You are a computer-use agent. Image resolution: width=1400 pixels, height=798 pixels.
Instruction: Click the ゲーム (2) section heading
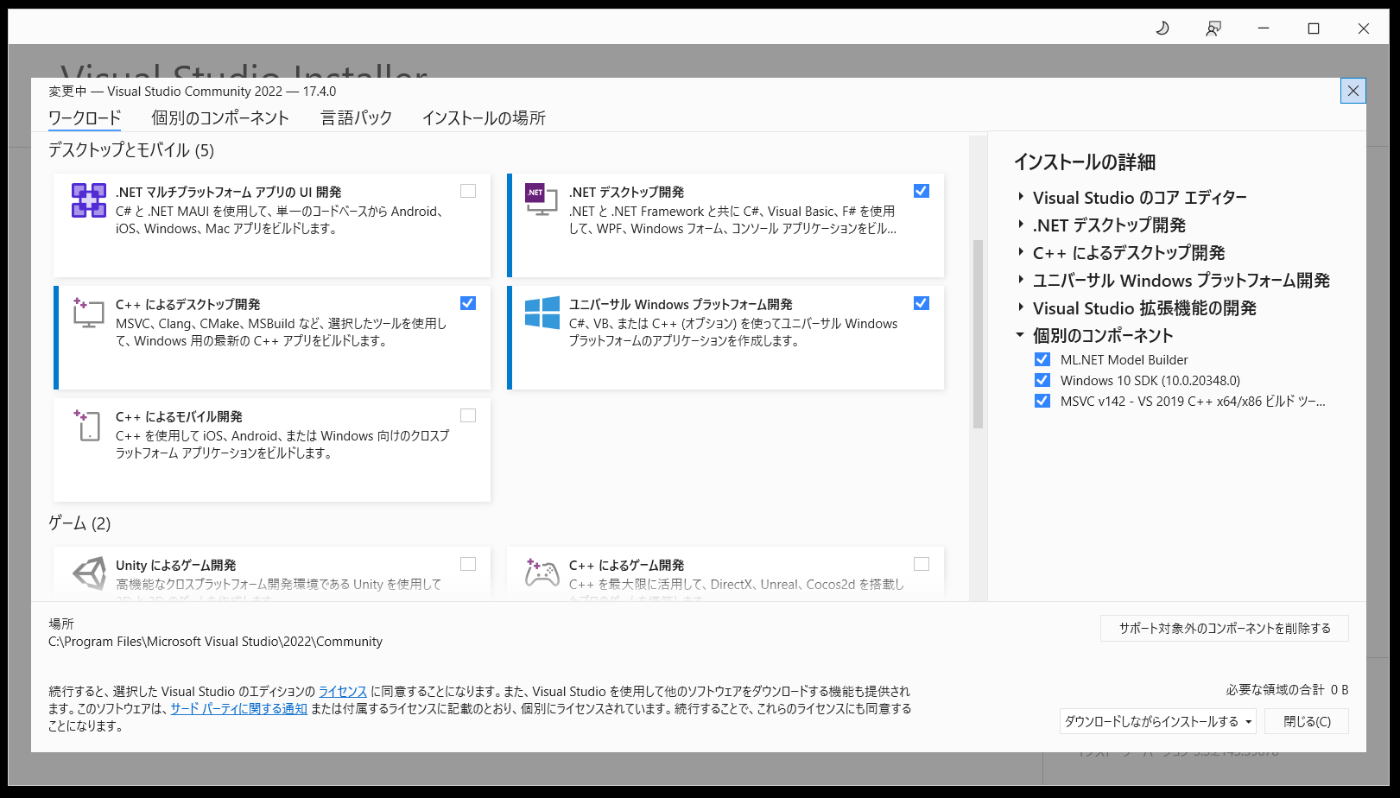pos(80,523)
